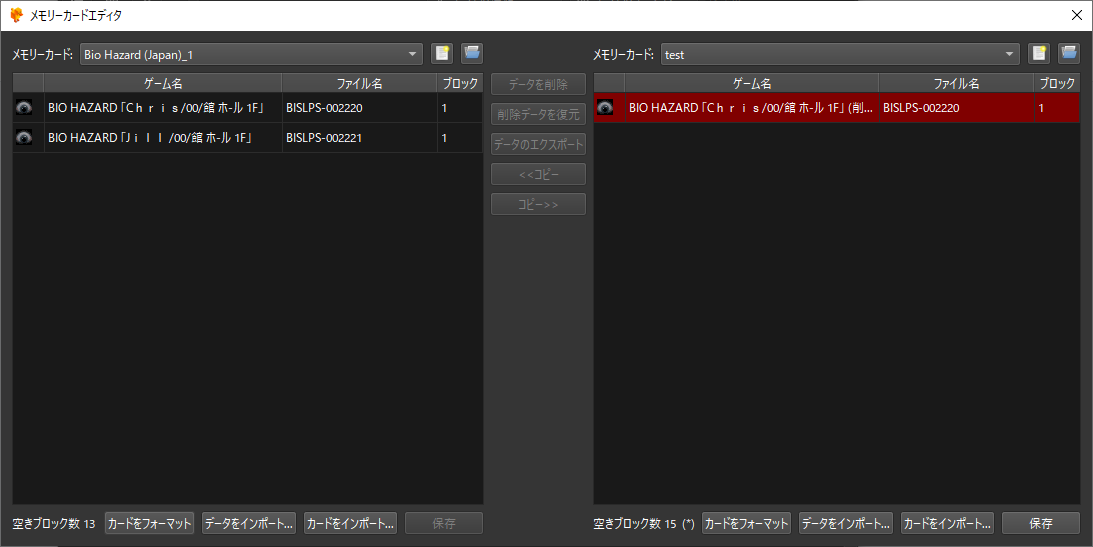Click the BISLPS-002221 file name cell

[x=360, y=138]
